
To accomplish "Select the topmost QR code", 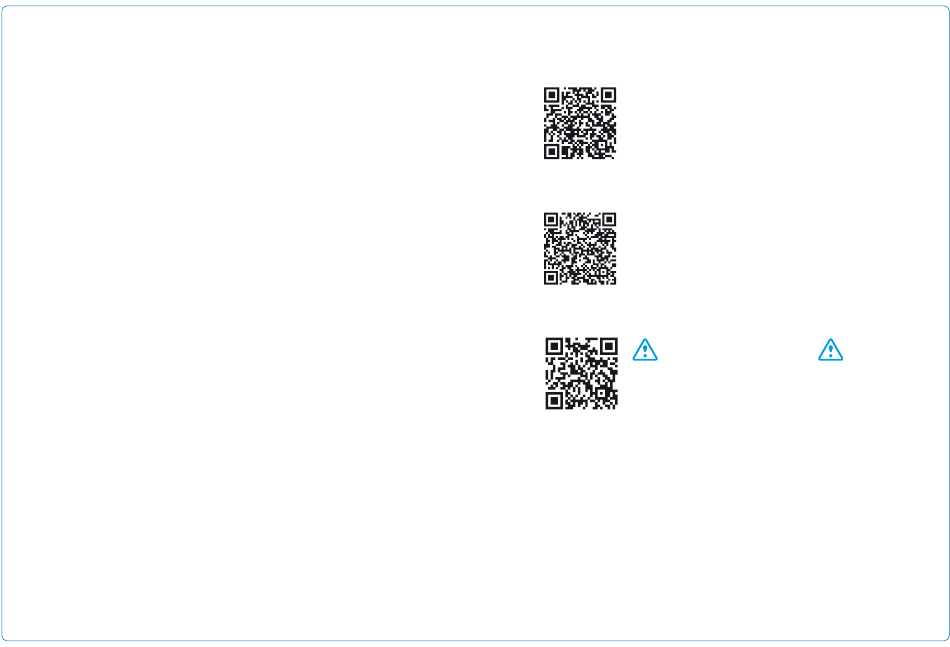I will pyautogui.click(x=580, y=123).
